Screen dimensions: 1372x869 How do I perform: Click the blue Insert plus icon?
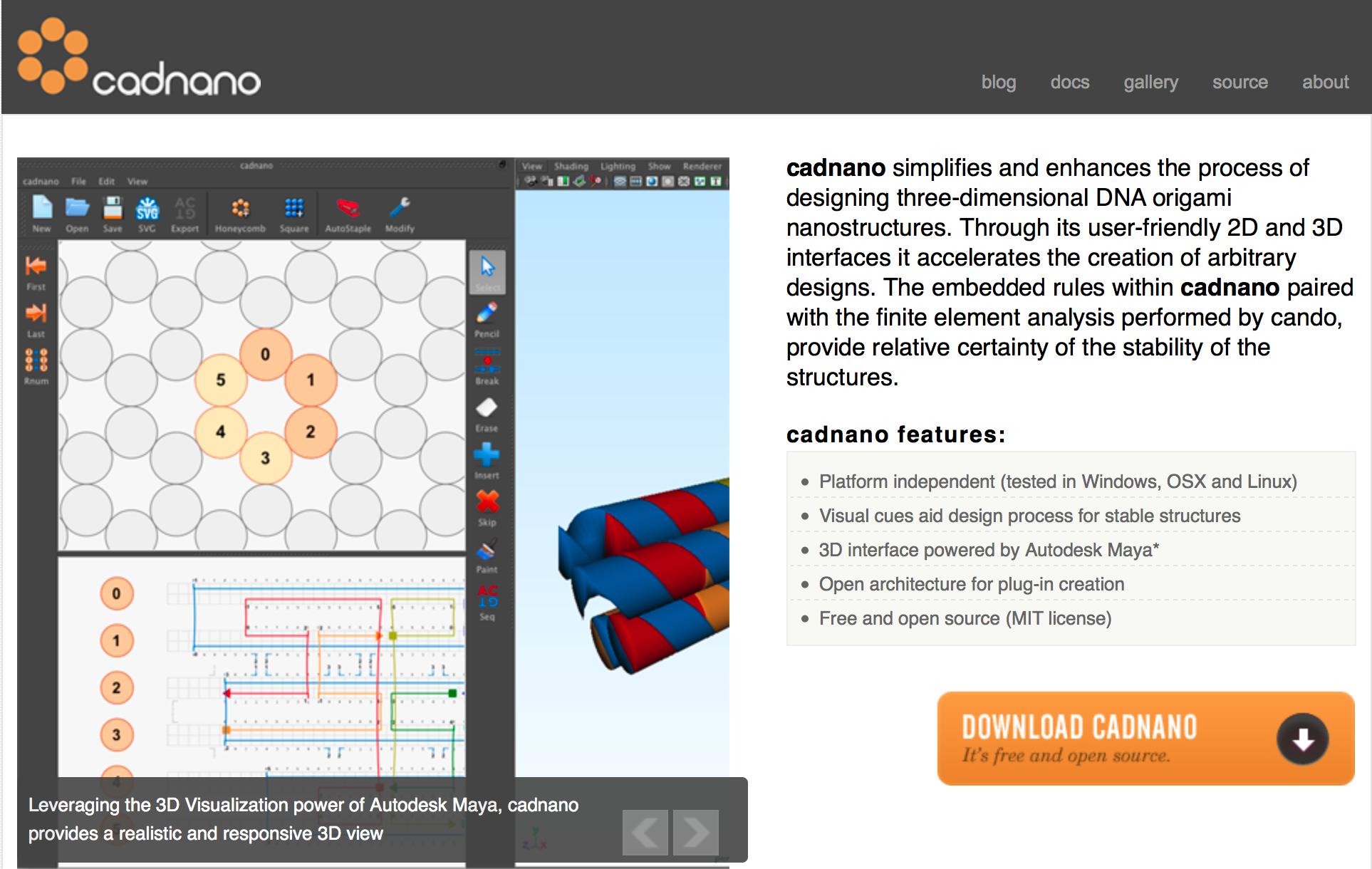click(487, 454)
